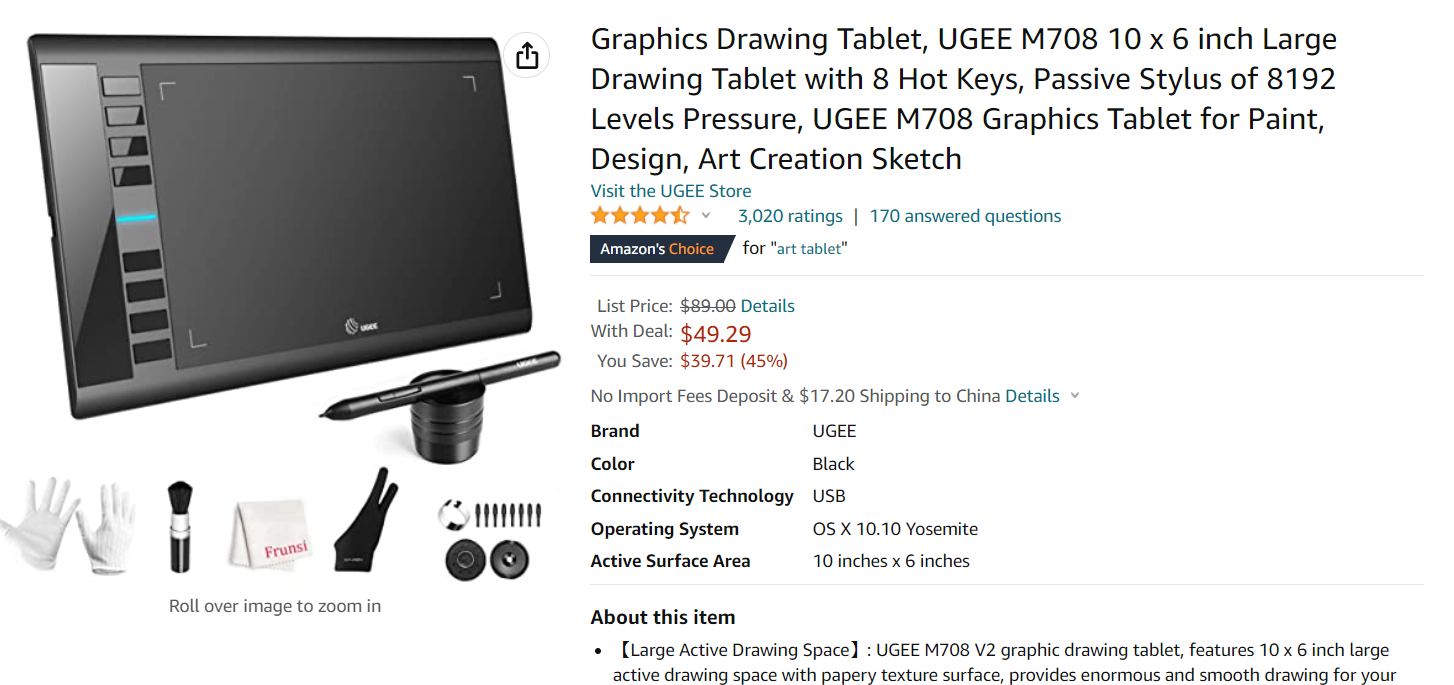1454x685 pixels.
Task: Open List Price Details link
Action: (x=767, y=306)
